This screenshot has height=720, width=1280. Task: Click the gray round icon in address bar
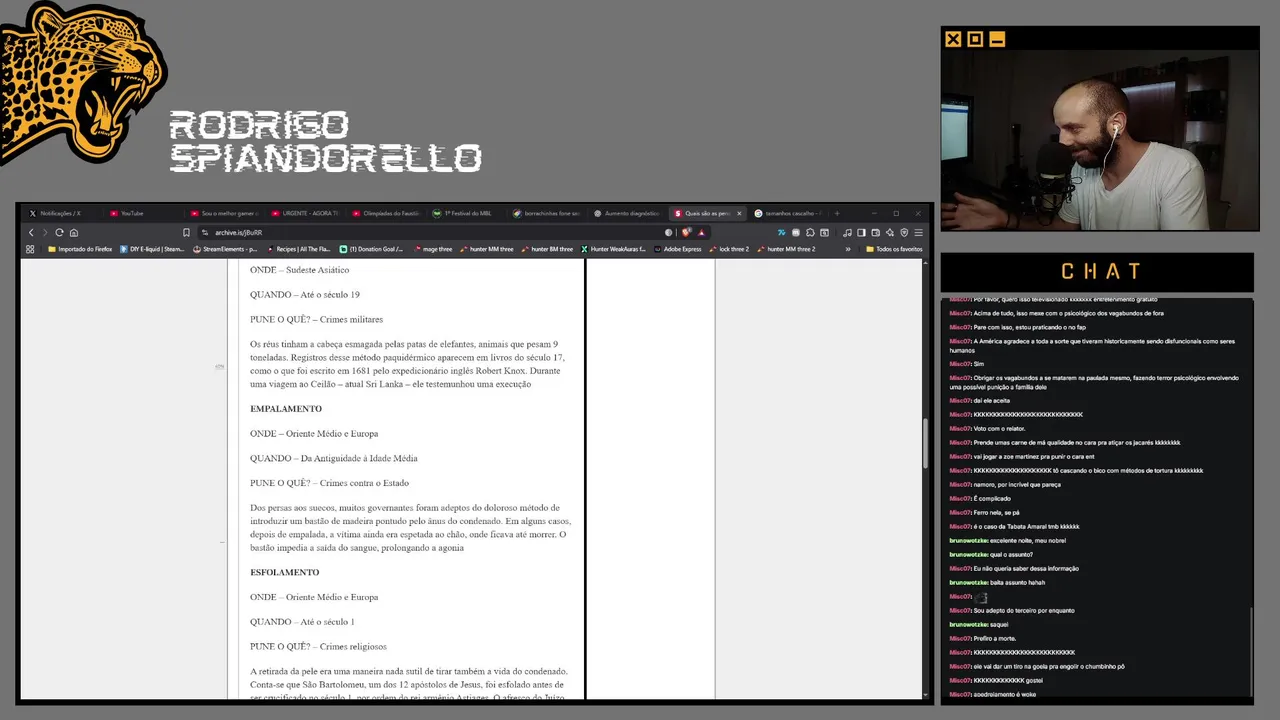(668, 232)
